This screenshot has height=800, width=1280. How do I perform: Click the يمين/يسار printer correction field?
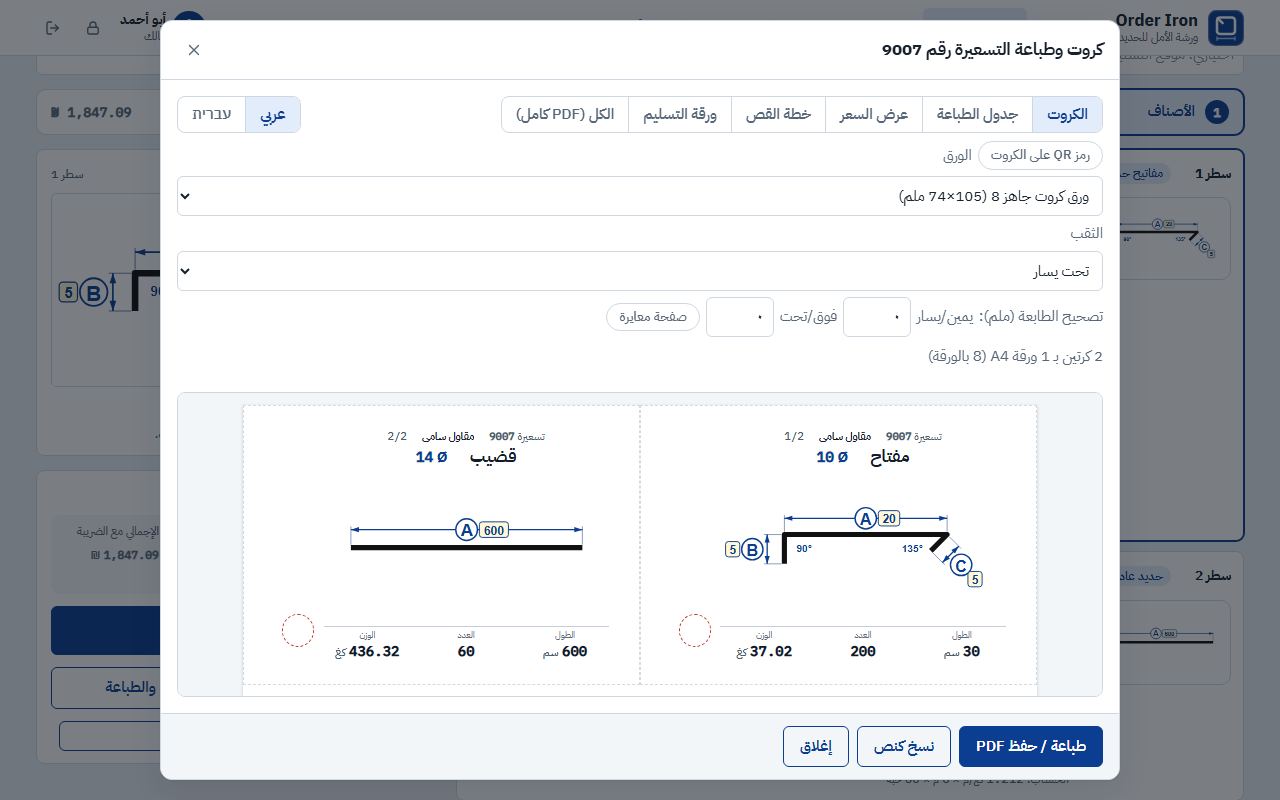tap(877, 317)
